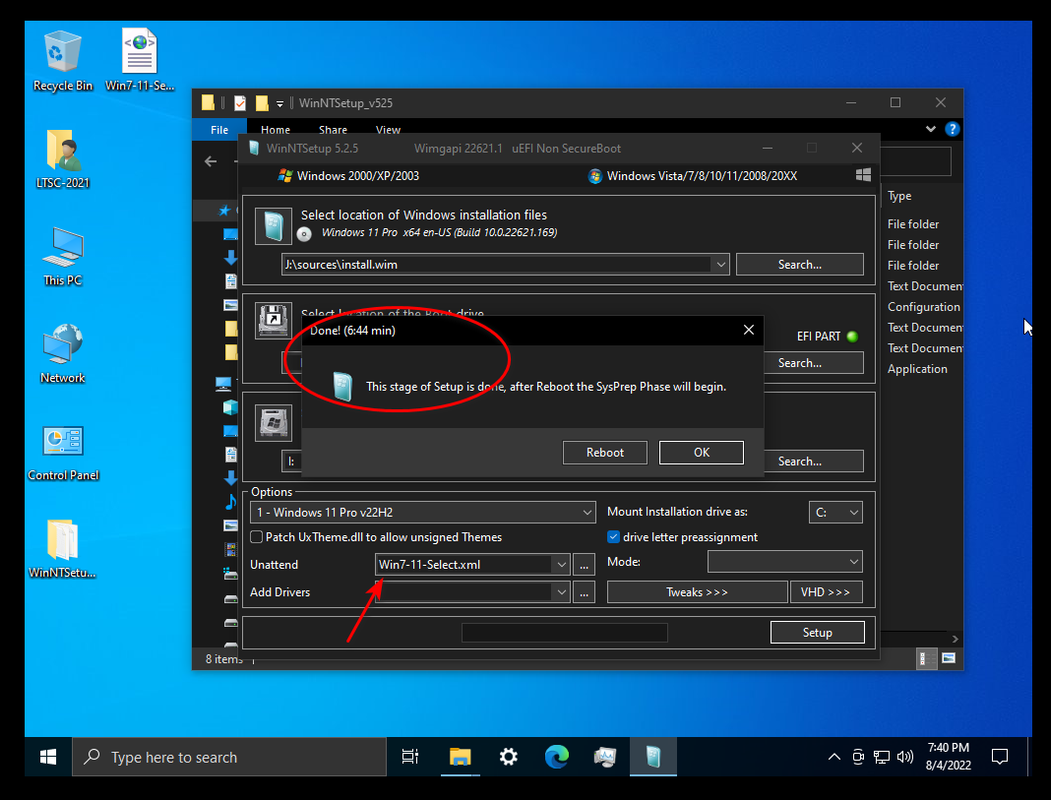Viewport: 1051px width, 800px height.
Task: Open LTSC-2021 folder on desktop
Action: tap(62, 159)
